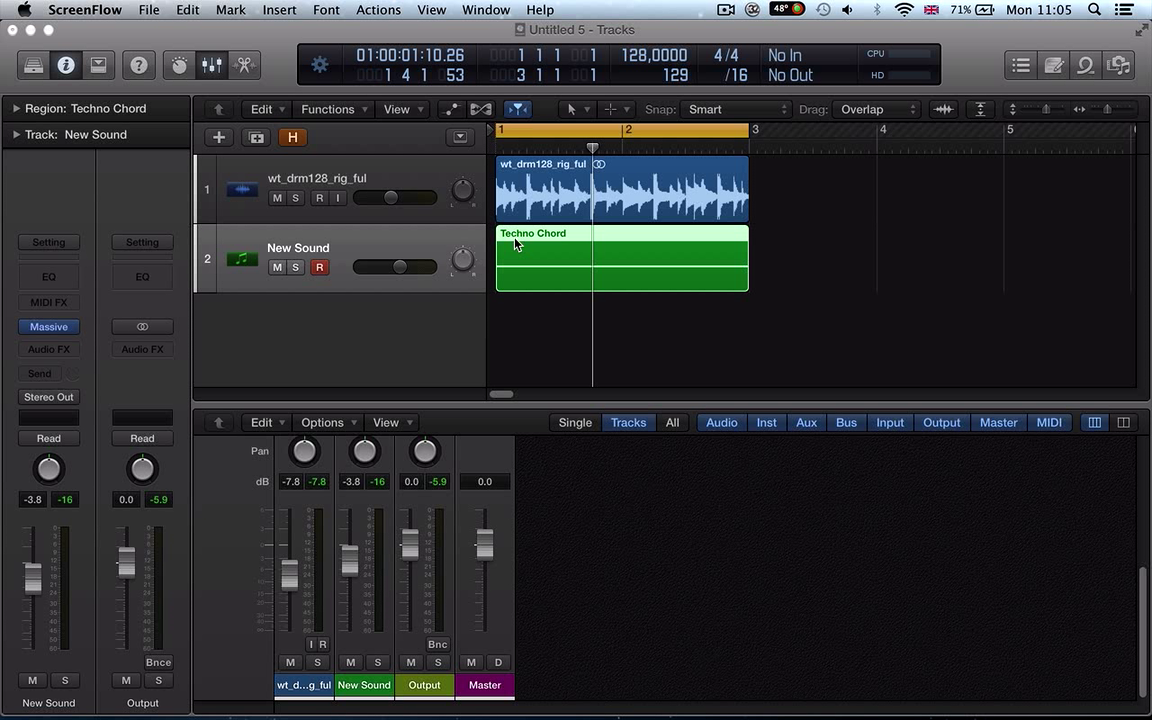The width and height of the screenshot is (1152, 720).
Task: Toggle the Inspector info button
Action: point(66,66)
